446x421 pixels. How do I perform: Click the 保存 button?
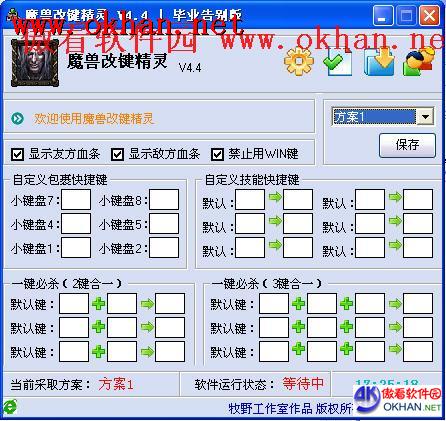click(x=407, y=145)
